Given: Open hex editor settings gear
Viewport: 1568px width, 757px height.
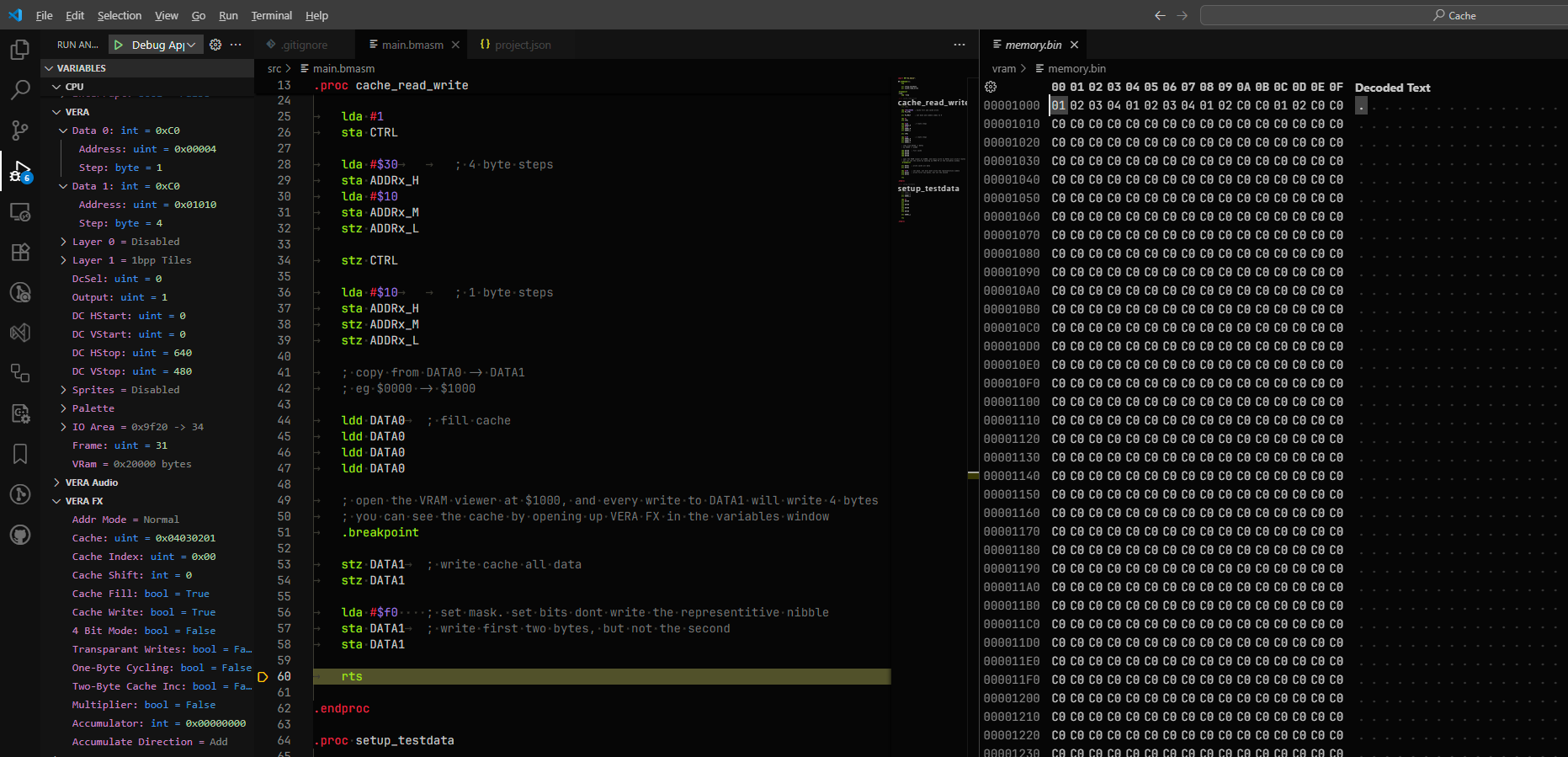Looking at the screenshot, I should click(x=991, y=87).
